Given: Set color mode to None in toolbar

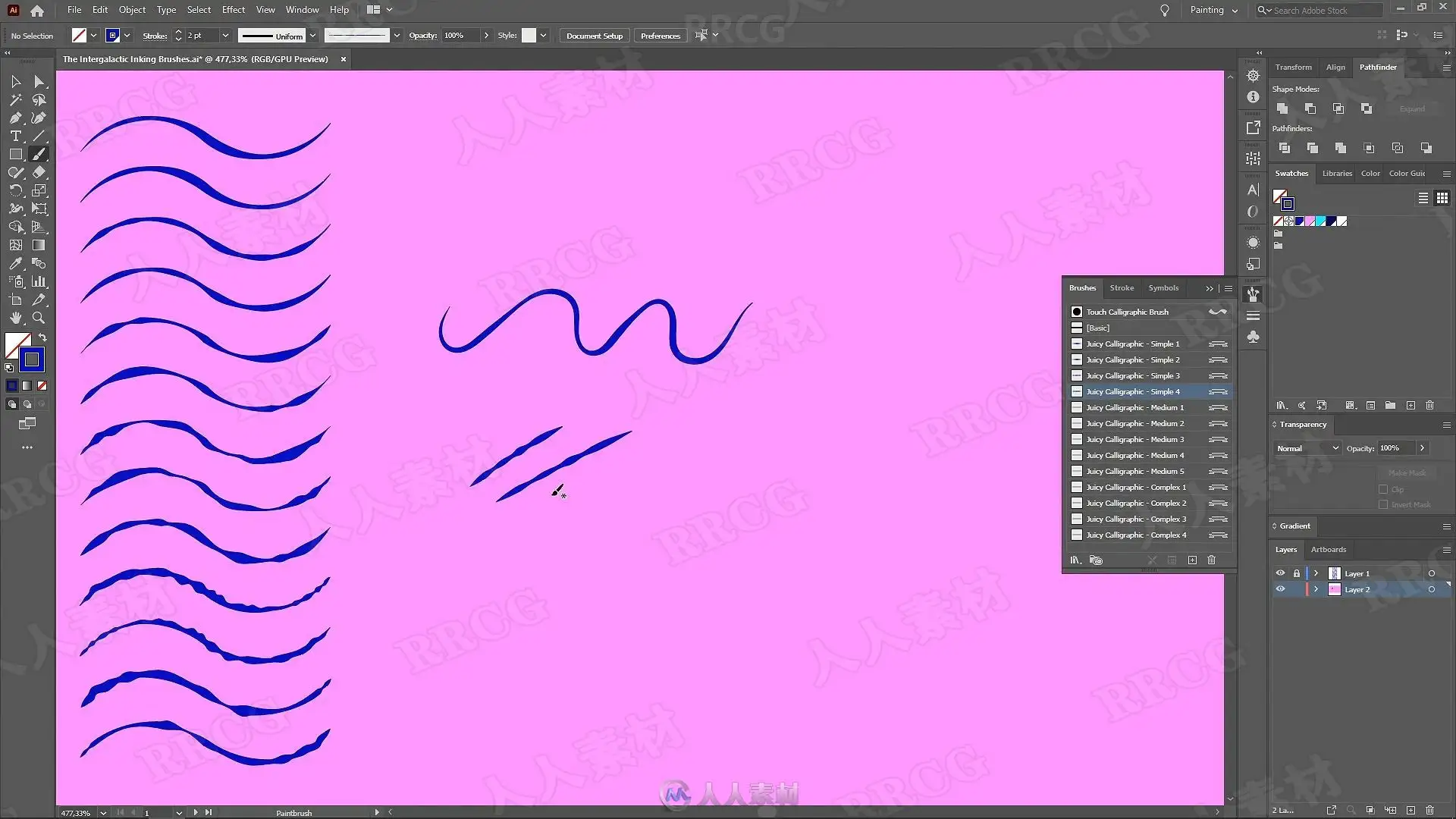Looking at the screenshot, I should click(x=42, y=386).
